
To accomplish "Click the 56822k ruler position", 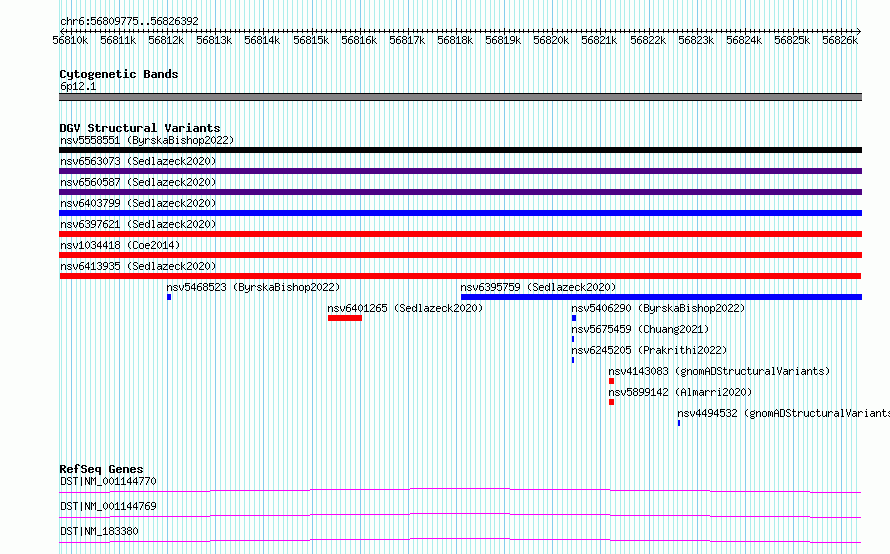I will 648,40.
